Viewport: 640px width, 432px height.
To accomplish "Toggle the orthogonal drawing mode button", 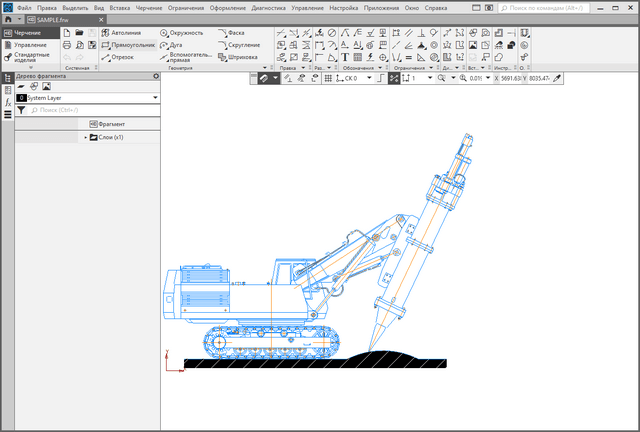I will (381, 78).
